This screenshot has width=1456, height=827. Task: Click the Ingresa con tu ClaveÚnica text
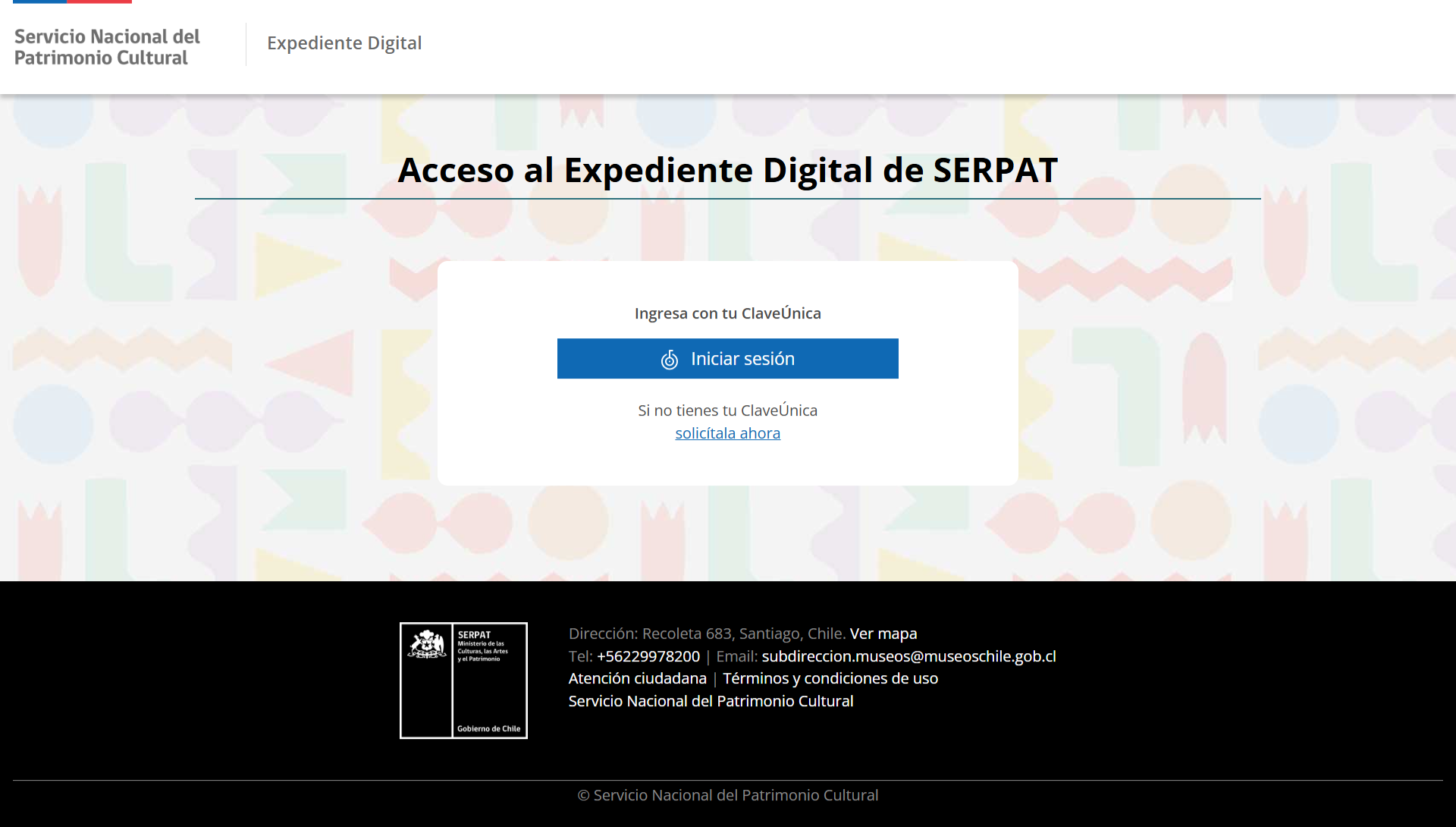pyautogui.click(x=727, y=313)
